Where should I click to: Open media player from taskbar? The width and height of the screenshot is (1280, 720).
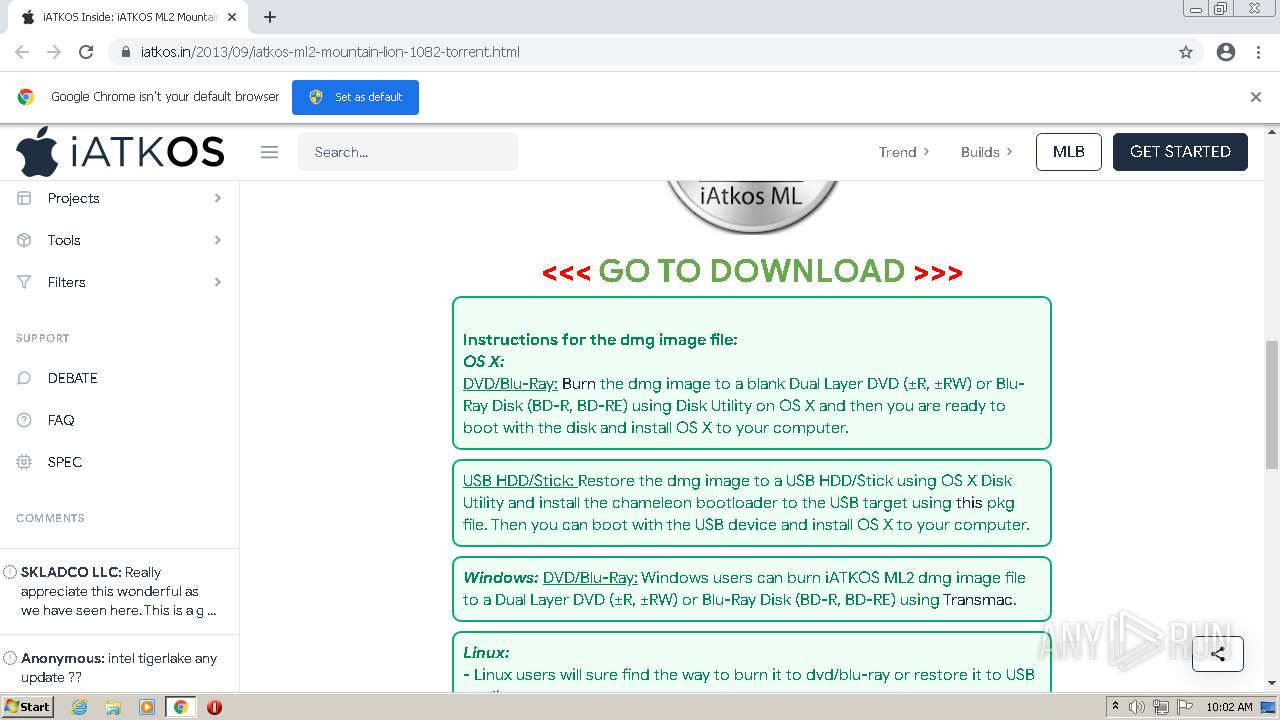tap(146, 707)
